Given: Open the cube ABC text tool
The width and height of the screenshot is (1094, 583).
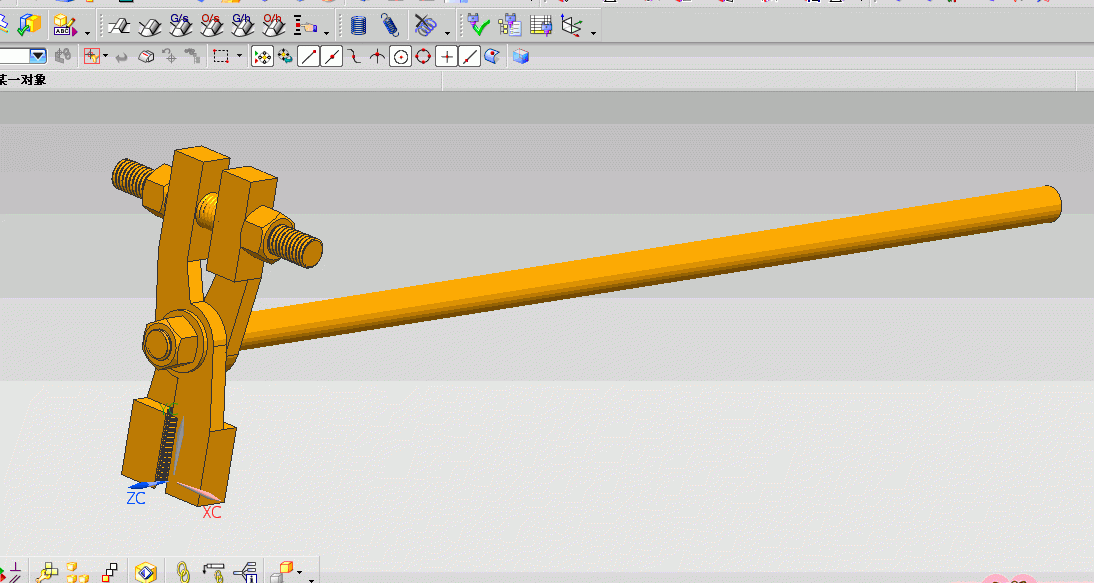Looking at the screenshot, I should pyautogui.click(x=64, y=26).
